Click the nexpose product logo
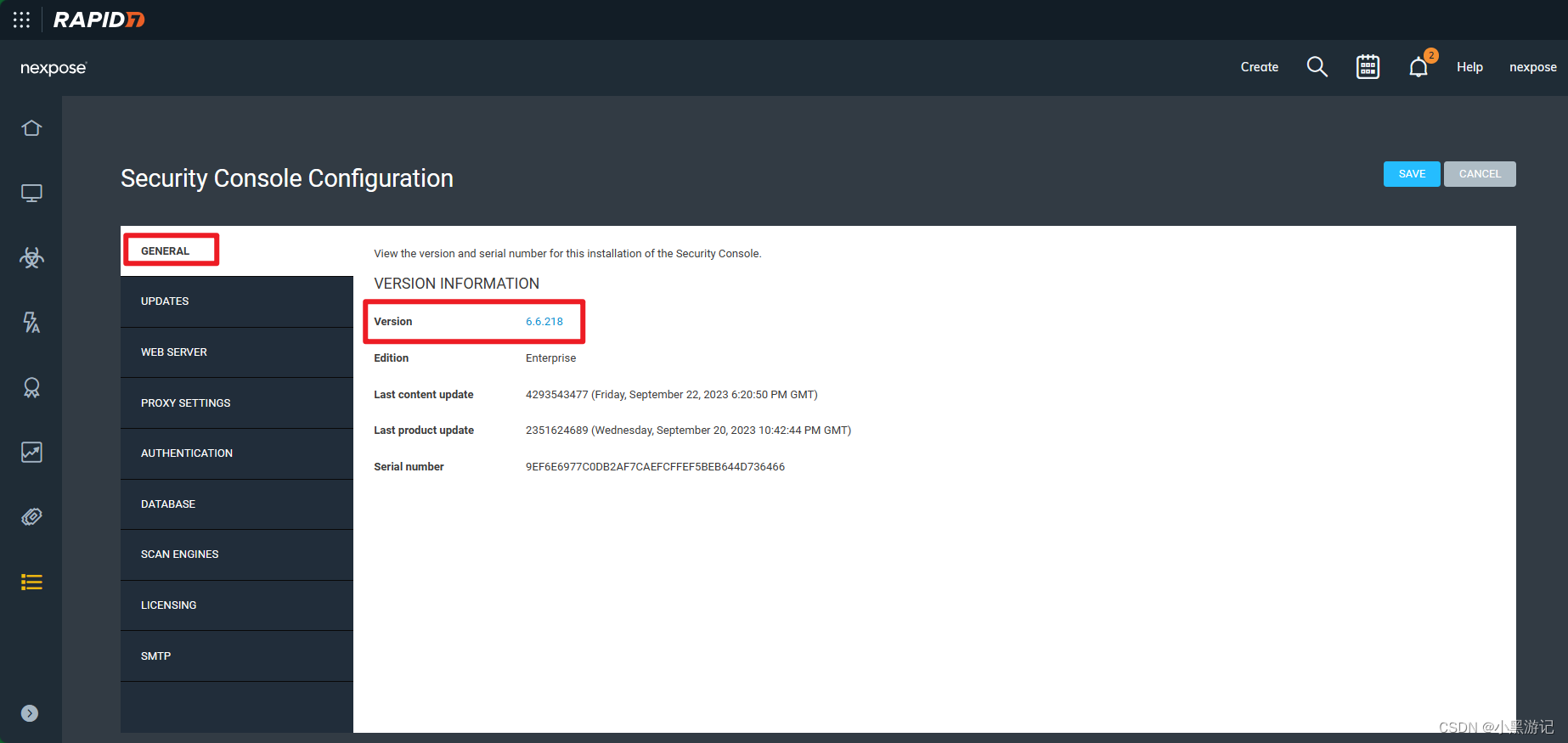Screen dimensions: 1568x743 (x=54, y=68)
